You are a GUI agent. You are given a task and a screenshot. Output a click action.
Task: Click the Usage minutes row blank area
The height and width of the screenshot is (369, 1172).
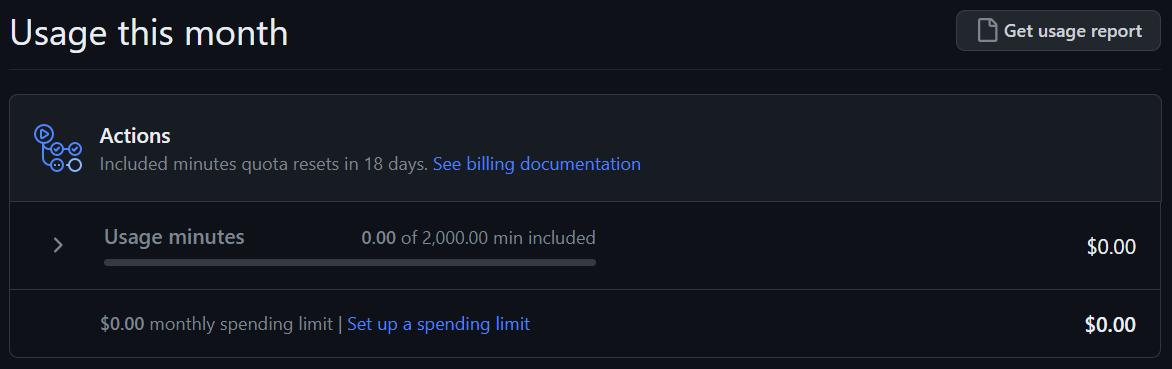(822, 245)
